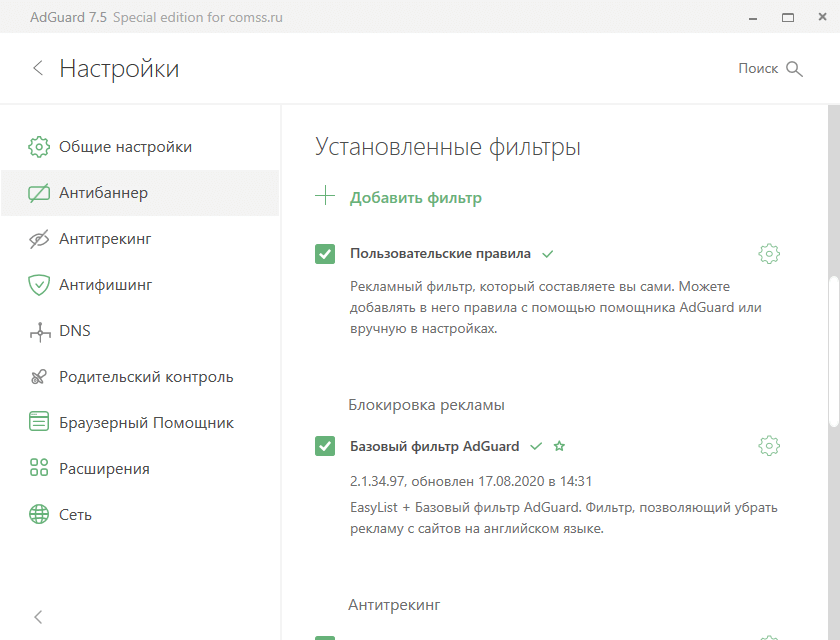This screenshot has width=840, height=640.
Task: Click the Сеть globe icon
Action: (x=39, y=514)
